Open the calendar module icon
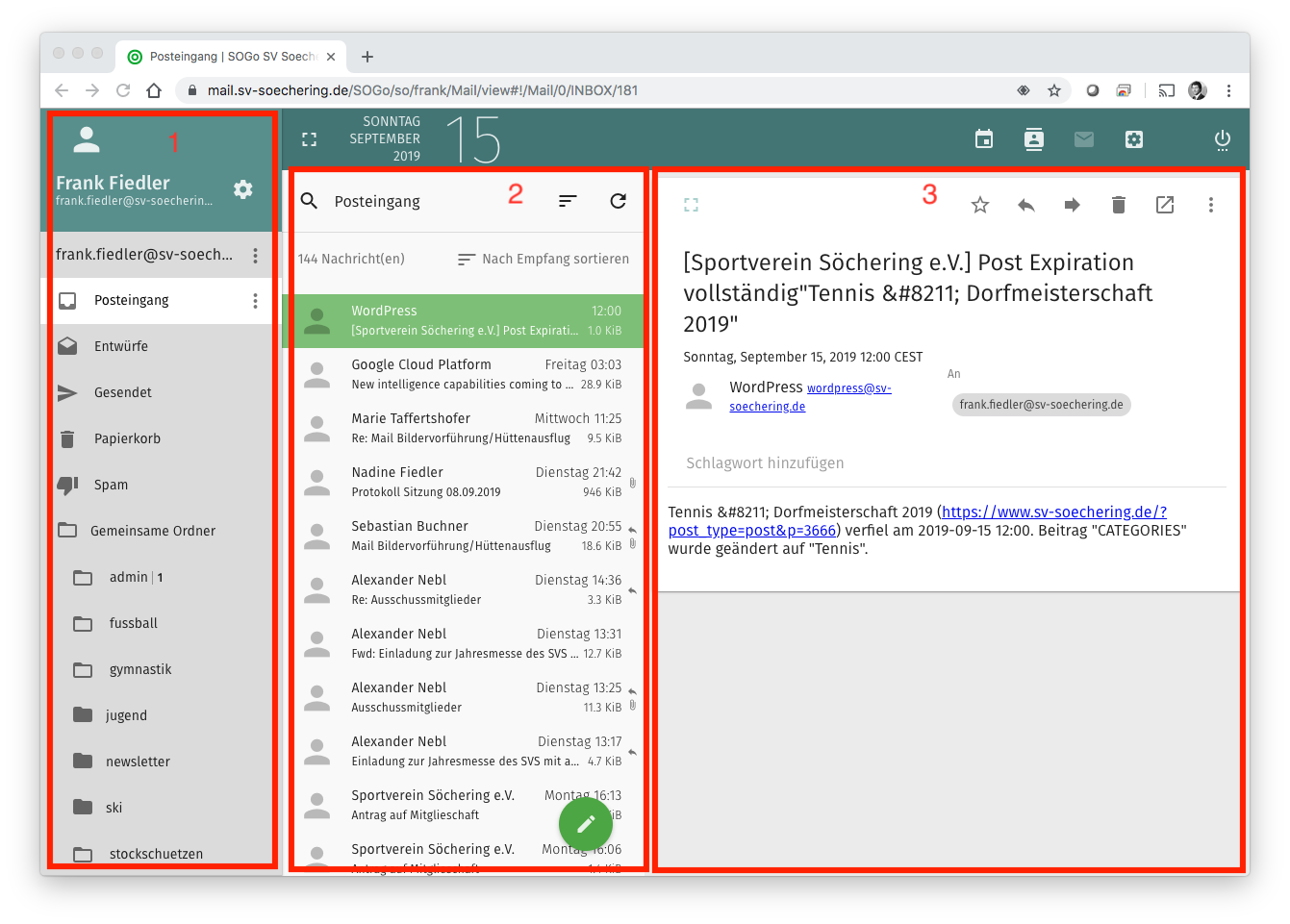The height and width of the screenshot is (924, 1290). click(983, 139)
